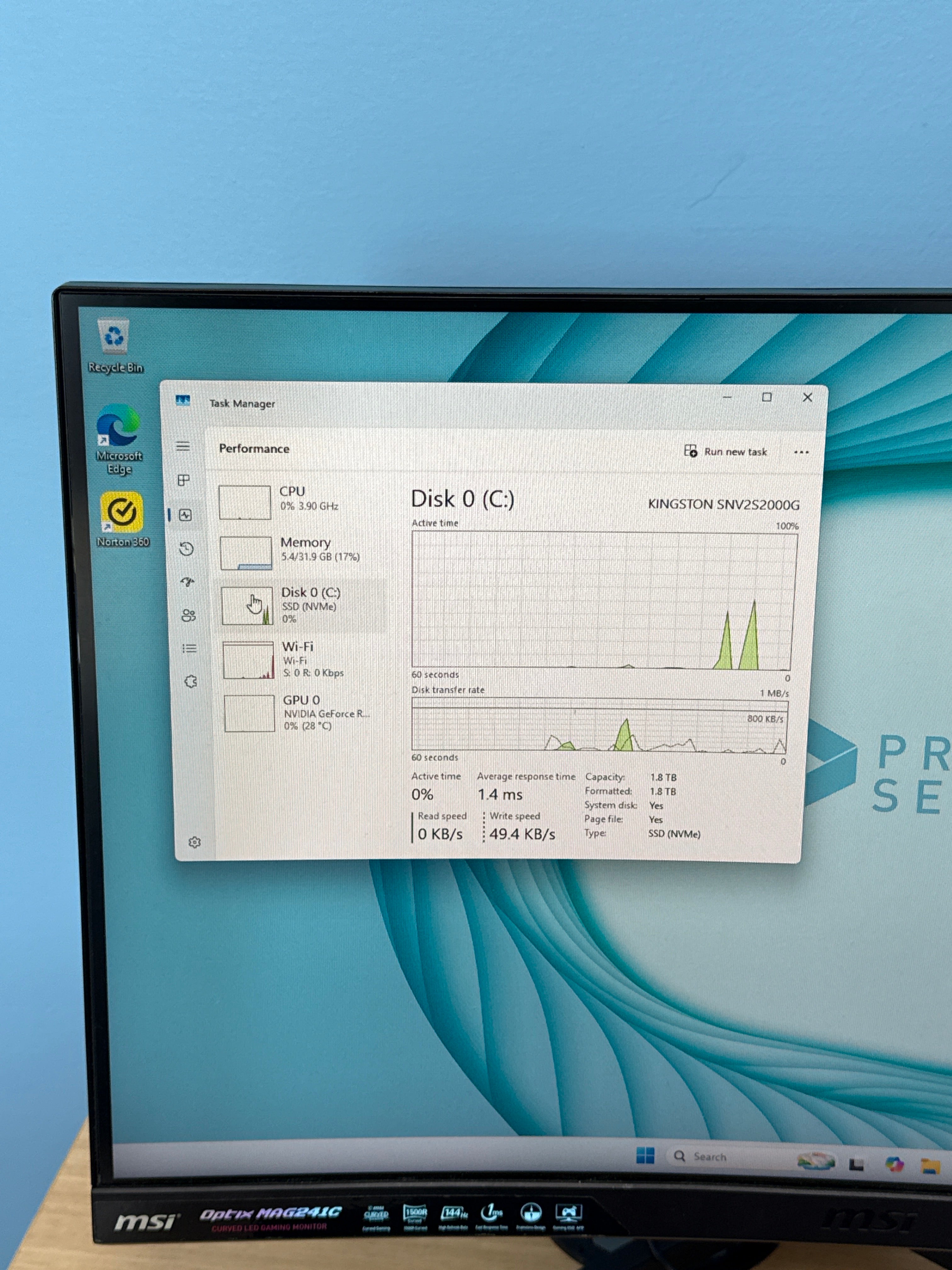
Task: Open the Users sidebar icon
Action: pos(188,615)
